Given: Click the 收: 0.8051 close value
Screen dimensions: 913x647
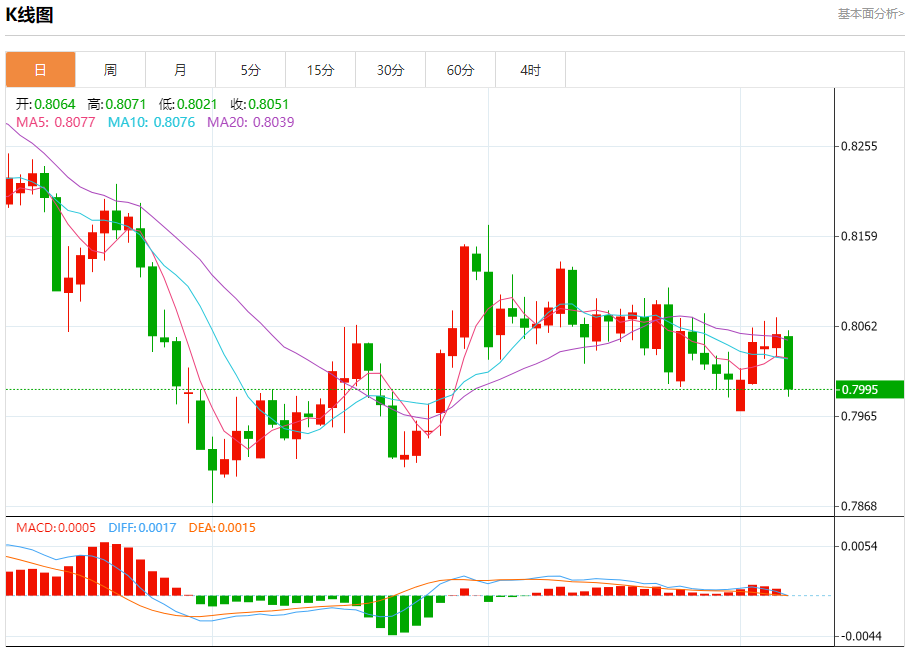Looking at the screenshot, I should (259, 104).
